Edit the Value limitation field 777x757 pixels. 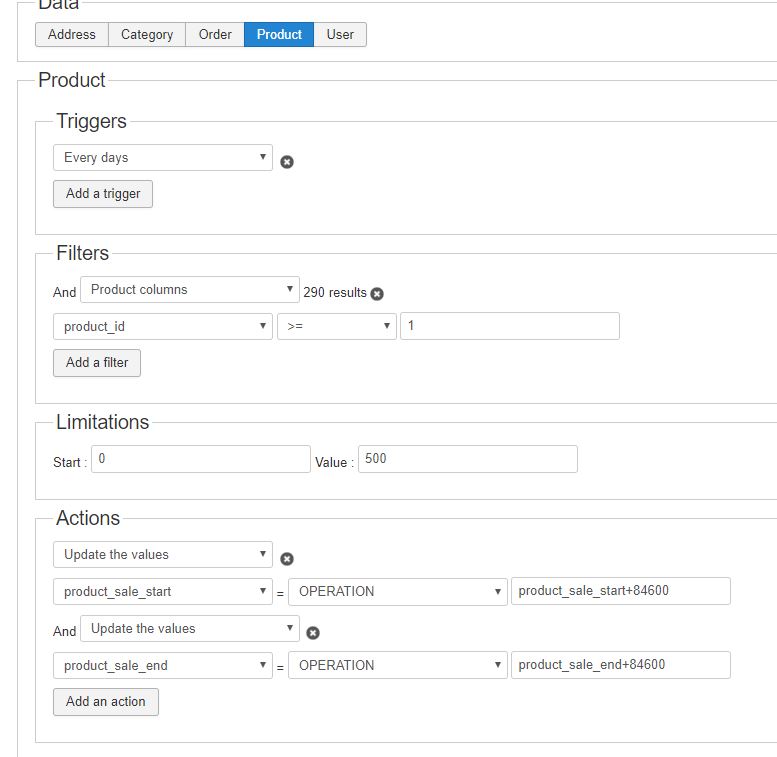pos(467,459)
